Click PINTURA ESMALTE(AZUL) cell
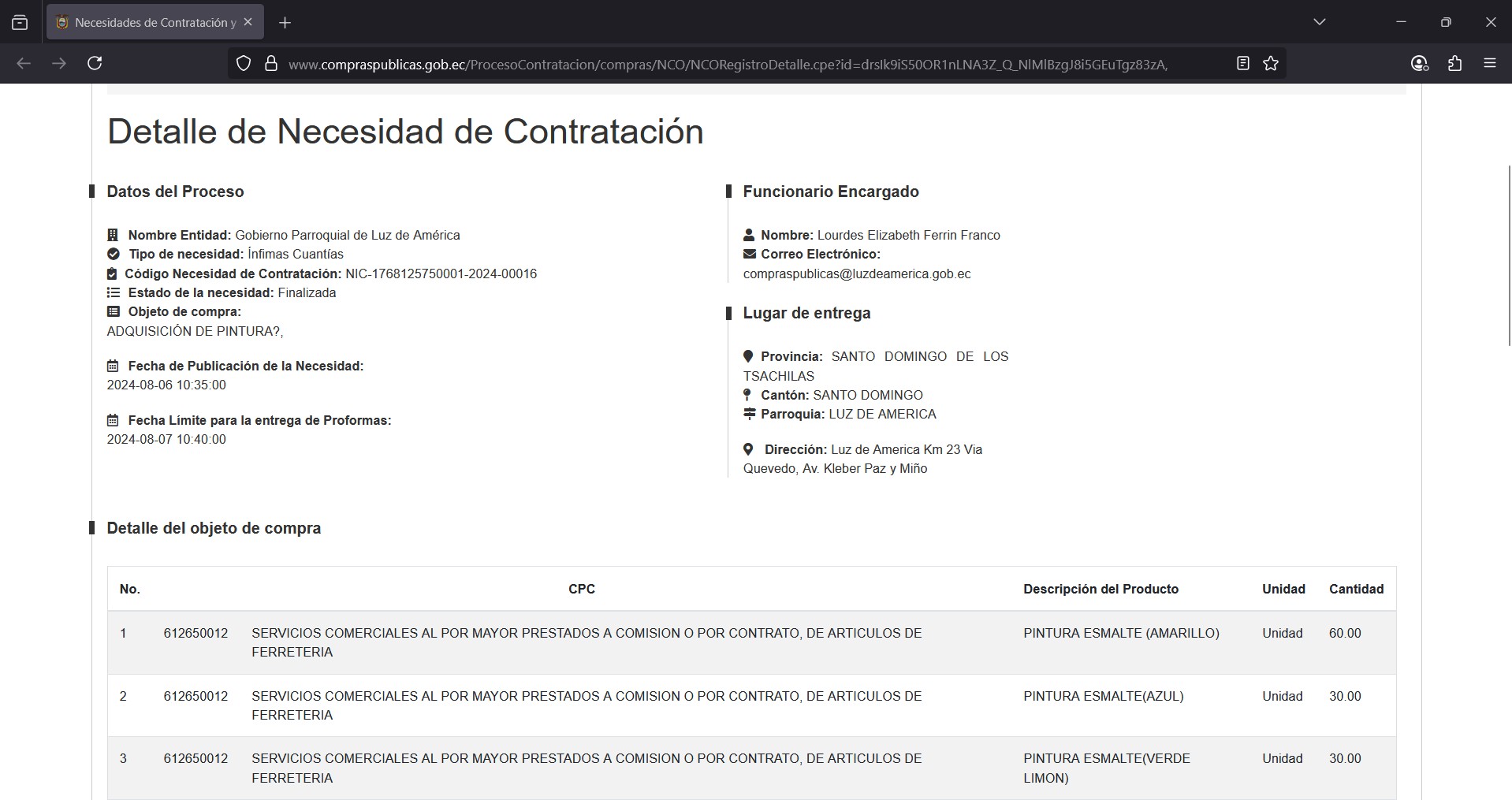The height and width of the screenshot is (800, 1512). 1104,696
